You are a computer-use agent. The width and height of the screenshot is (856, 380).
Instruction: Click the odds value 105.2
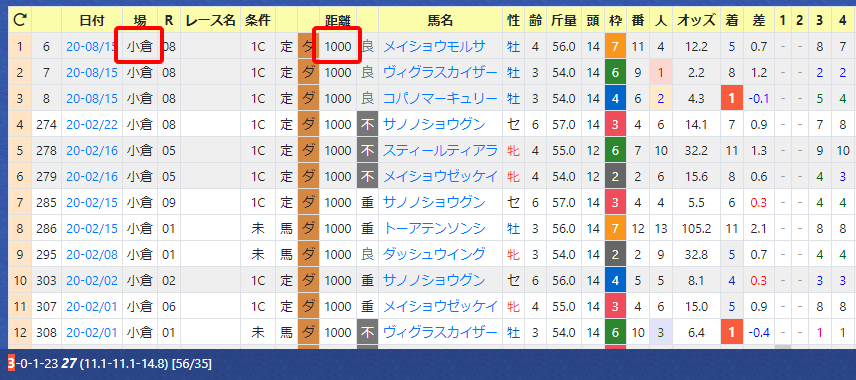pyautogui.click(x=696, y=229)
